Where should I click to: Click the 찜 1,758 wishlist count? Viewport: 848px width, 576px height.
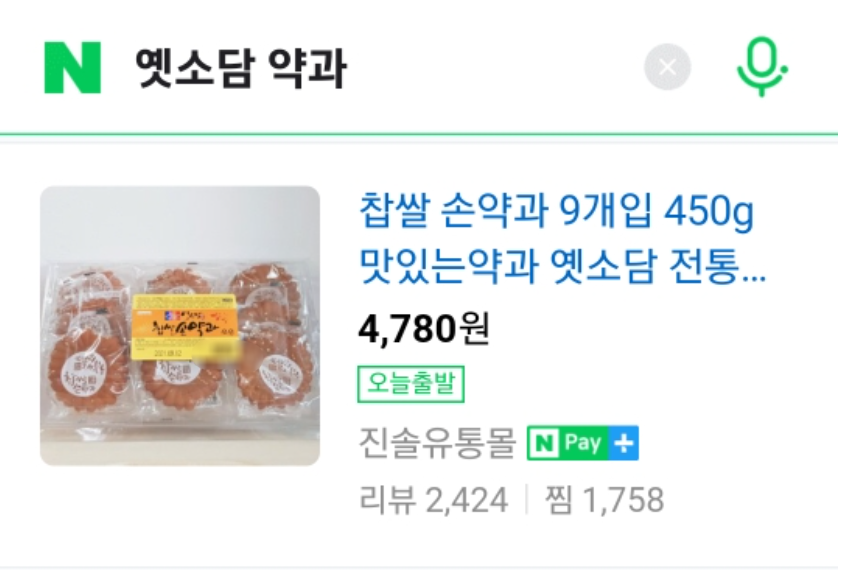tap(604, 500)
